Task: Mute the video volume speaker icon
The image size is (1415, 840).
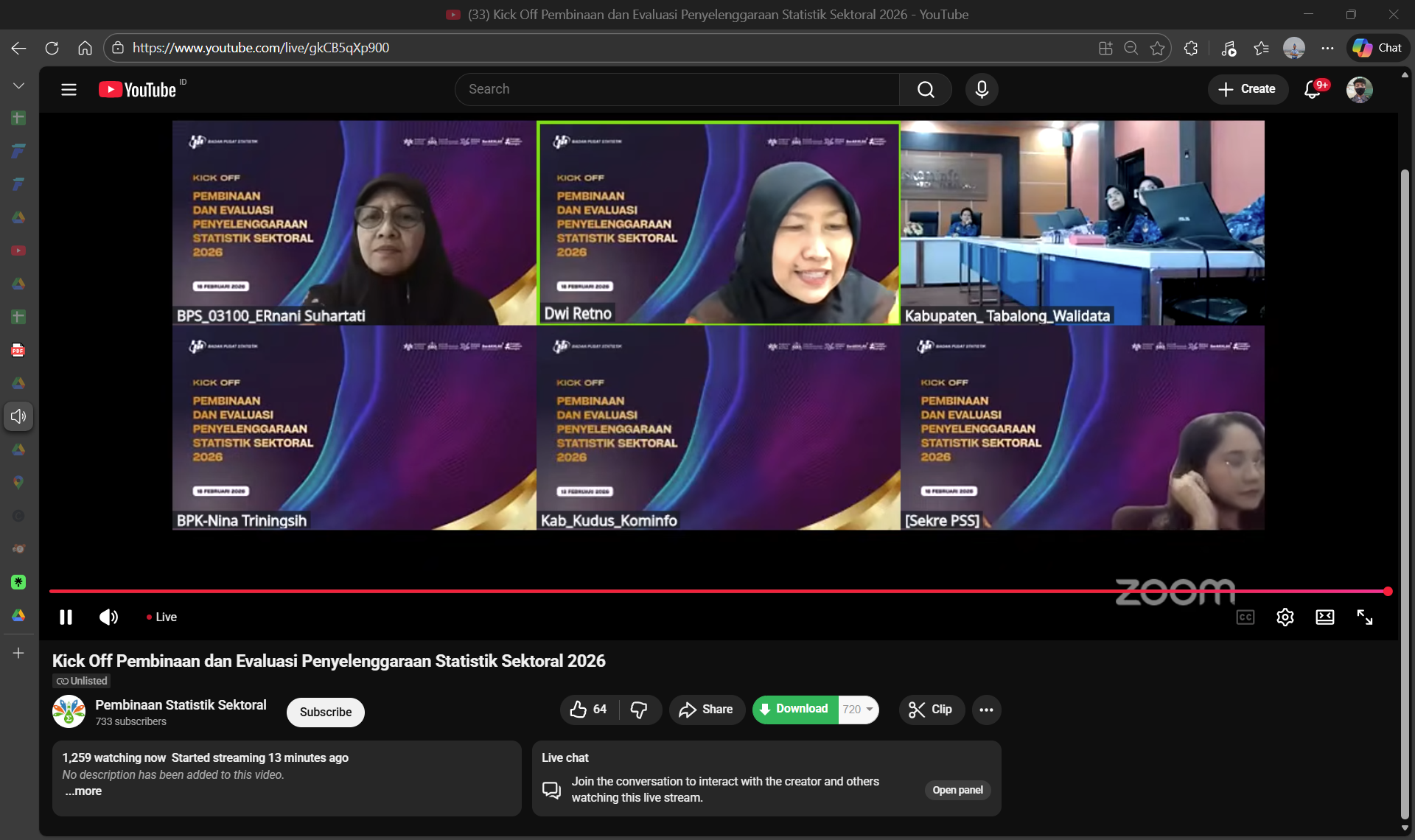Action: [x=108, y=617]
